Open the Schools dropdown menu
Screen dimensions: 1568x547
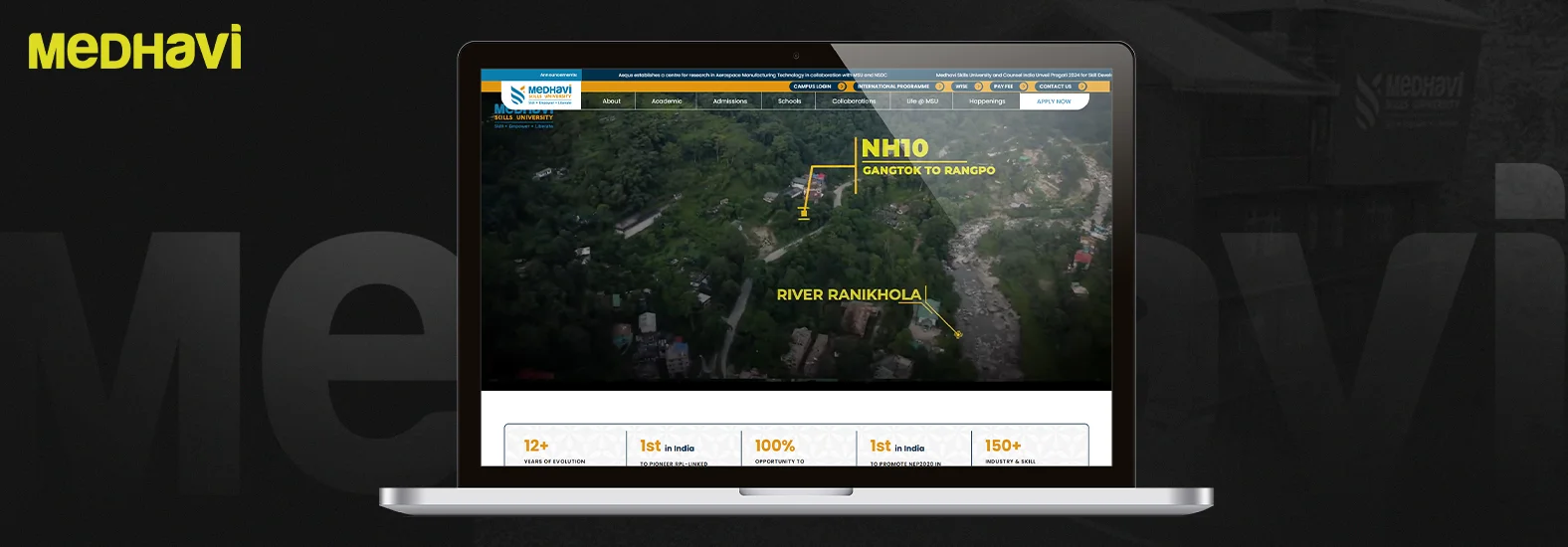click(x=789, y=101)
